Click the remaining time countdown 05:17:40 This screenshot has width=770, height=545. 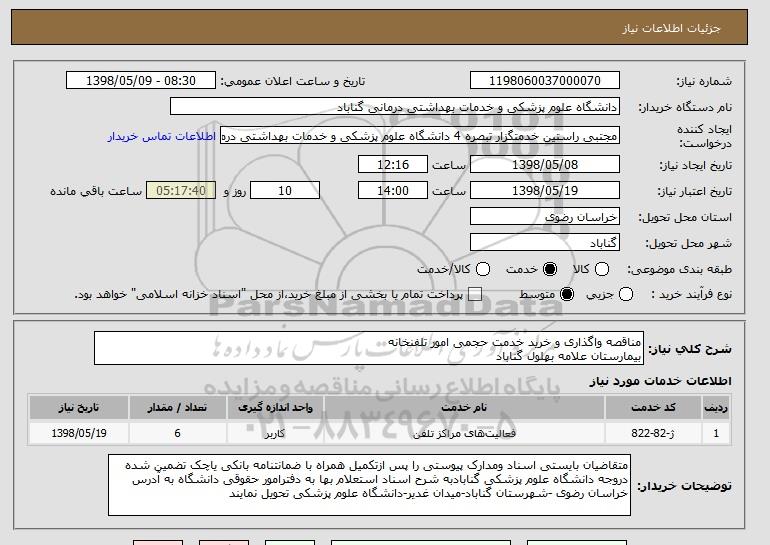coord(181,191)
